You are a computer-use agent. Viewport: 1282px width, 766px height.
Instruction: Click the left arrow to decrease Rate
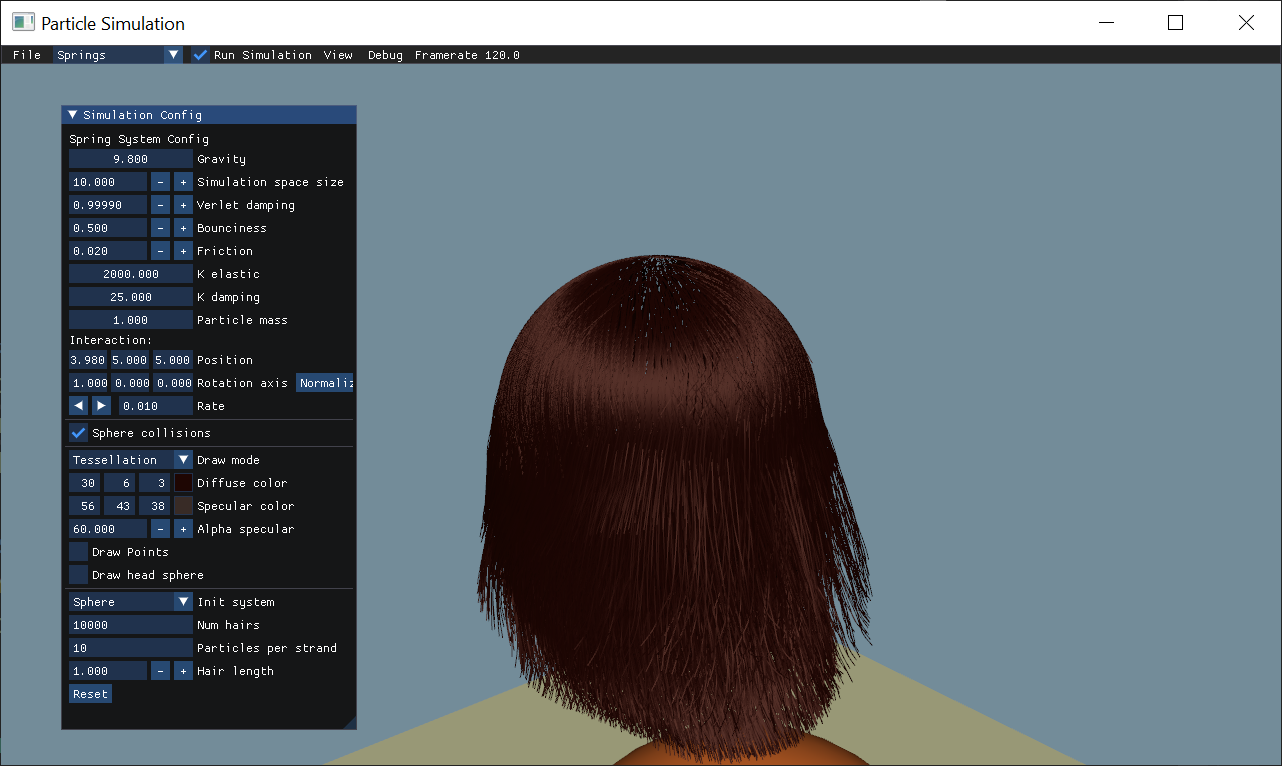[78, 405]
